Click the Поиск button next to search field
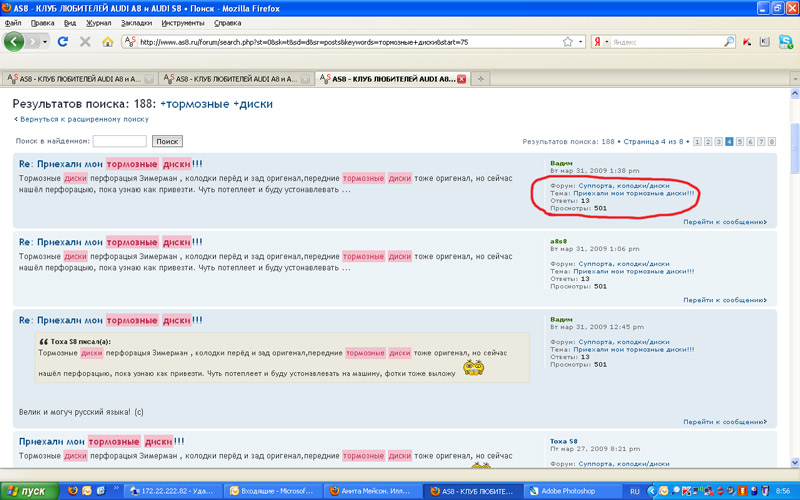The height and width of the screenshot is (500, 800). pos(167,142)
